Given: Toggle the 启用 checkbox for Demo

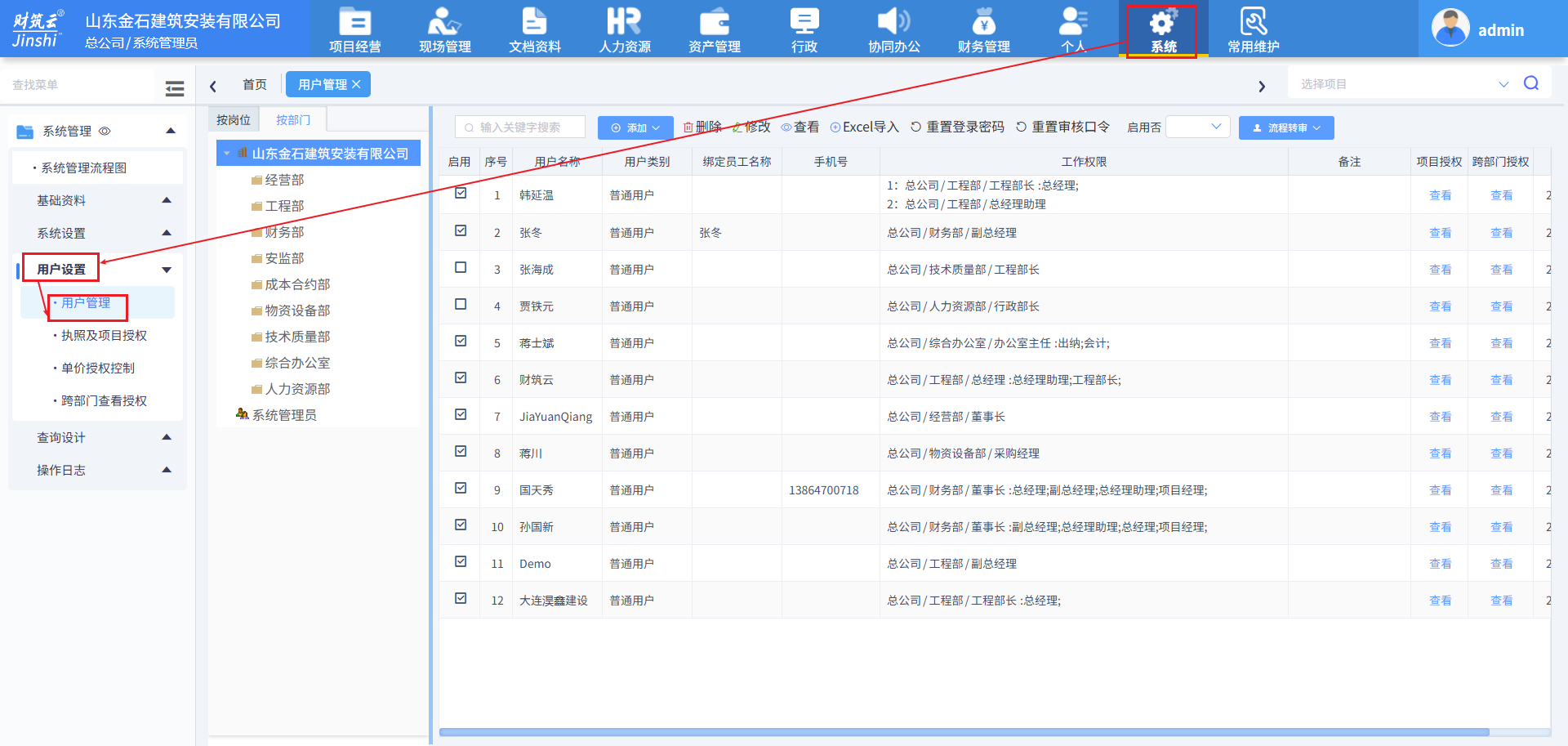Looking at the screenshot, I should [461, 561].
